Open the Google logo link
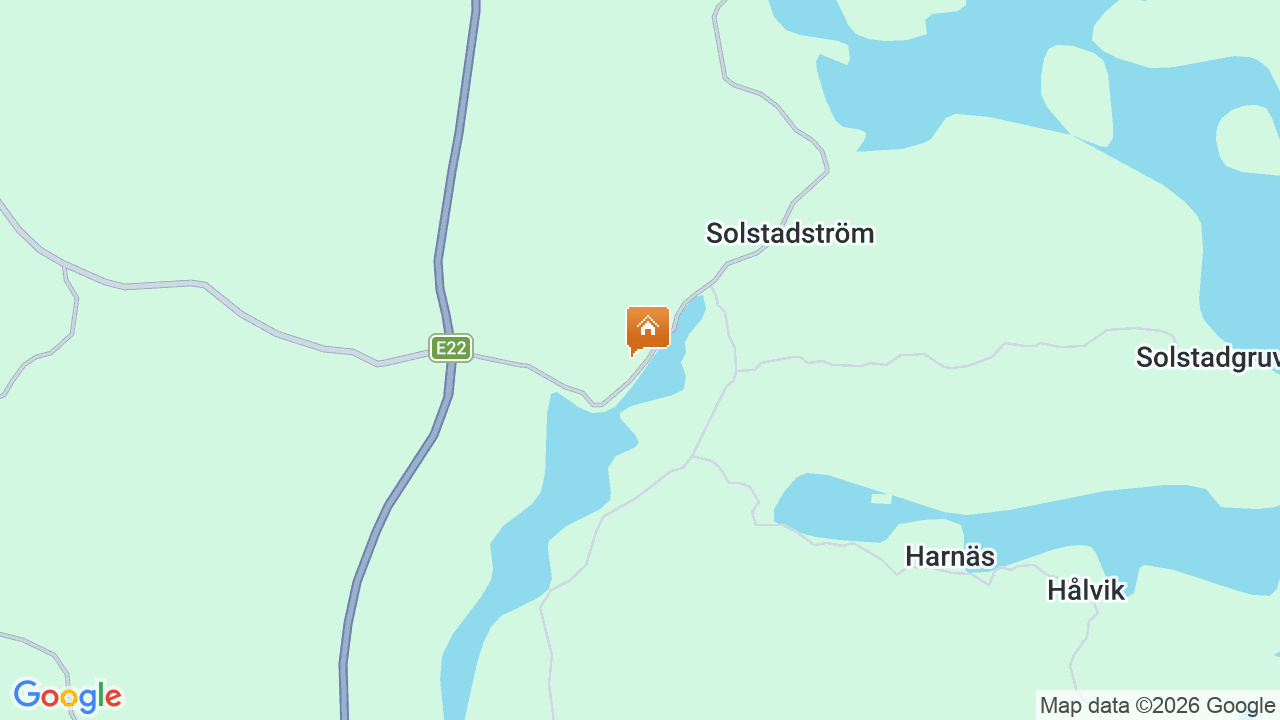 pos(67,696)
